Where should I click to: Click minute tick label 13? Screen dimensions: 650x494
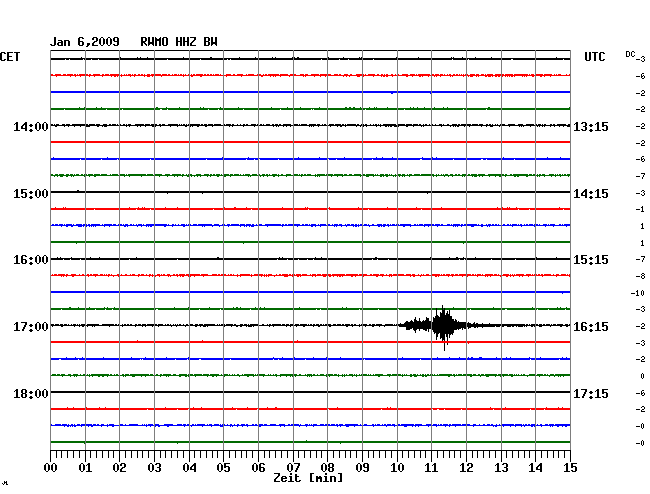pyautogui.click(x=501, y=467)
